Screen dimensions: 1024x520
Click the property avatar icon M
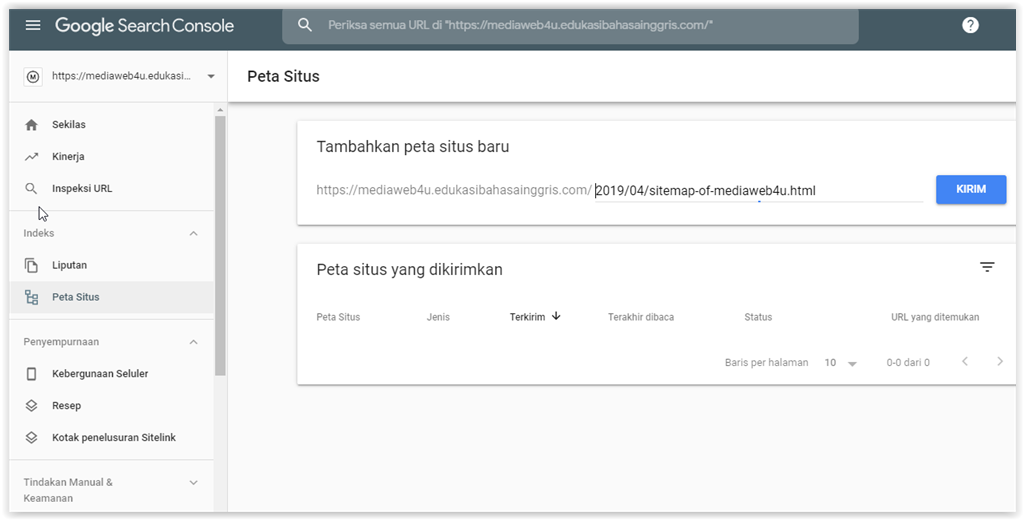pyautogui.click(x=33, y=76)
